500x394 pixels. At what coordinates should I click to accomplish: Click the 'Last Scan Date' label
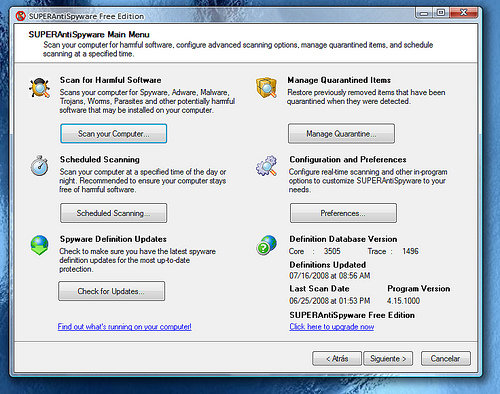click(319, 288)
